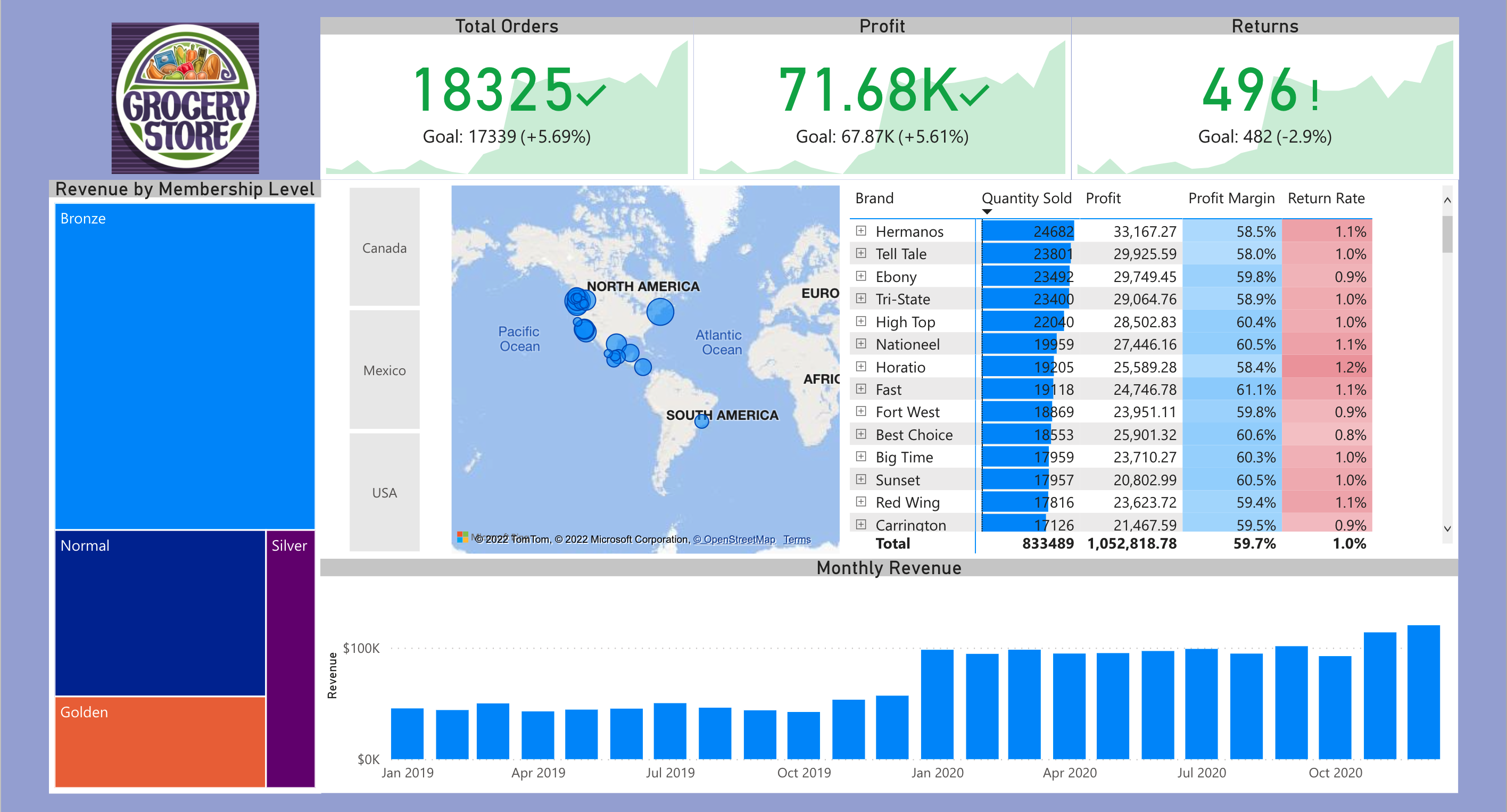Click Best Choice return rate 0.8%

click(x=1350, y=435)
